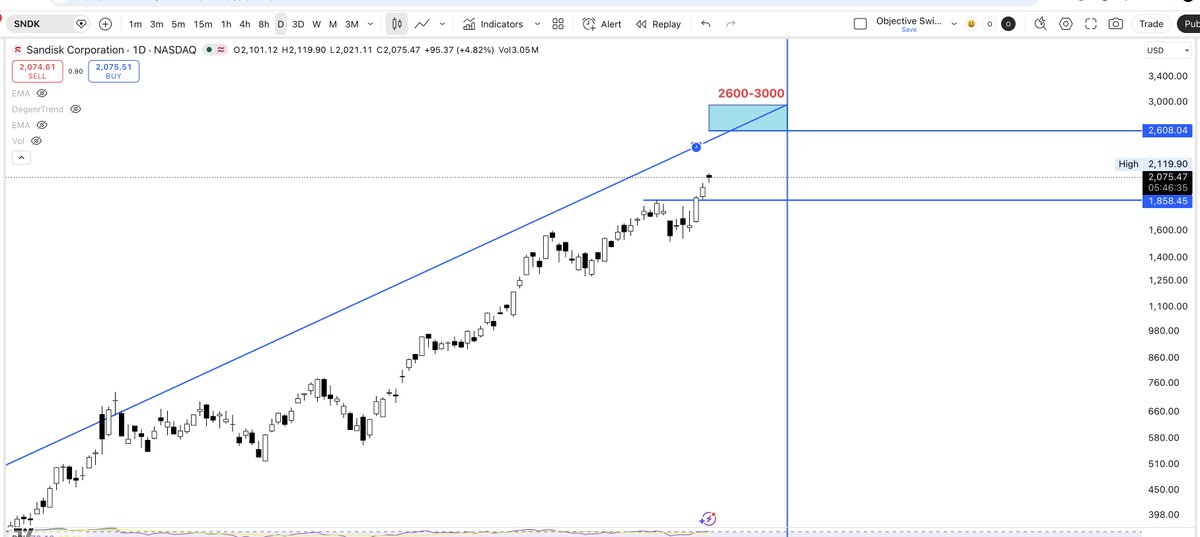The height and width of the screenshot is (537, 1200).
Task: Expand the favorite indicators chevron beside Indicators
Action: click(x=537, y=24)
